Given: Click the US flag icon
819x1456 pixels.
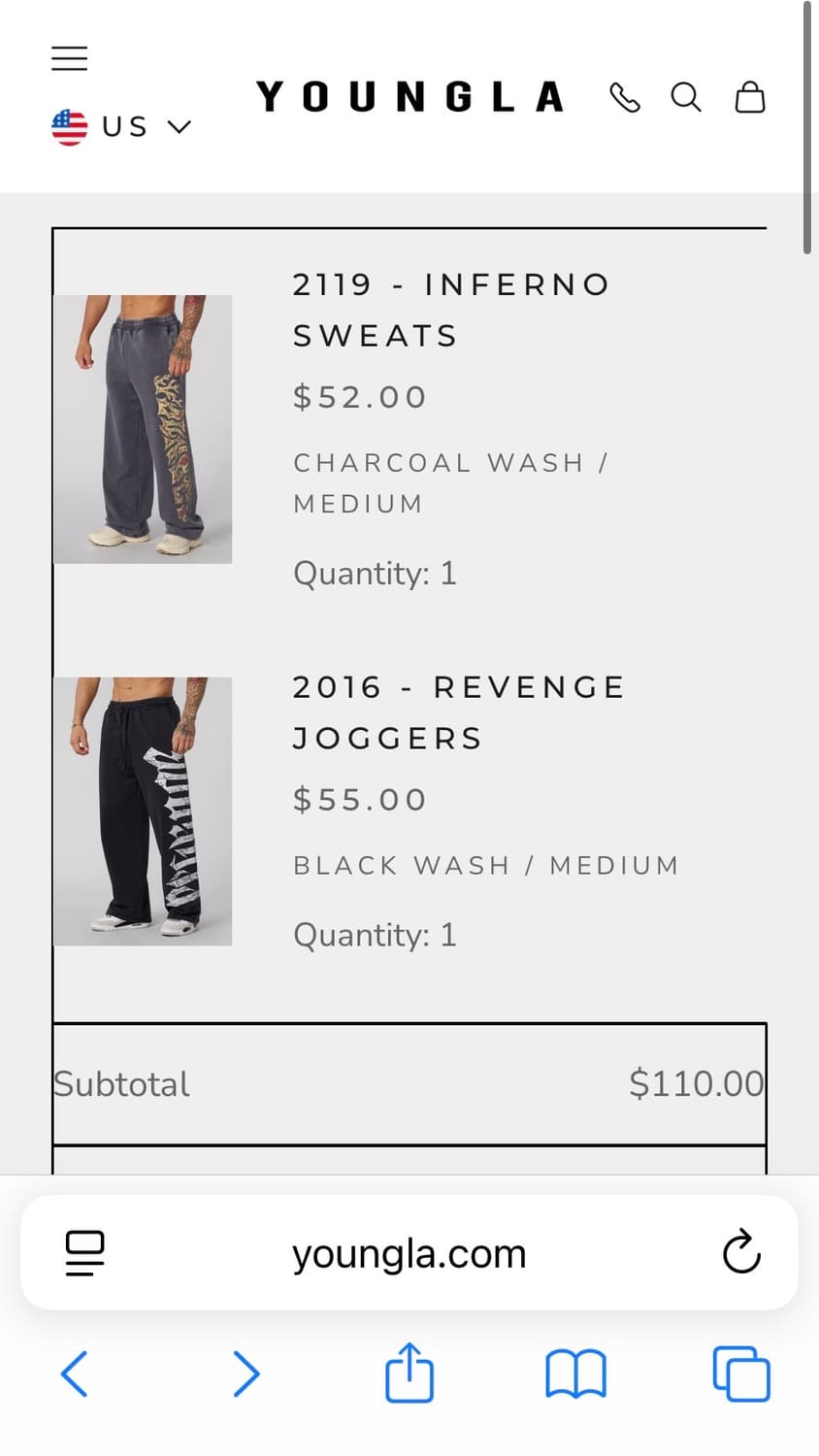Looking at the screenshot, I should pos(69,127).
